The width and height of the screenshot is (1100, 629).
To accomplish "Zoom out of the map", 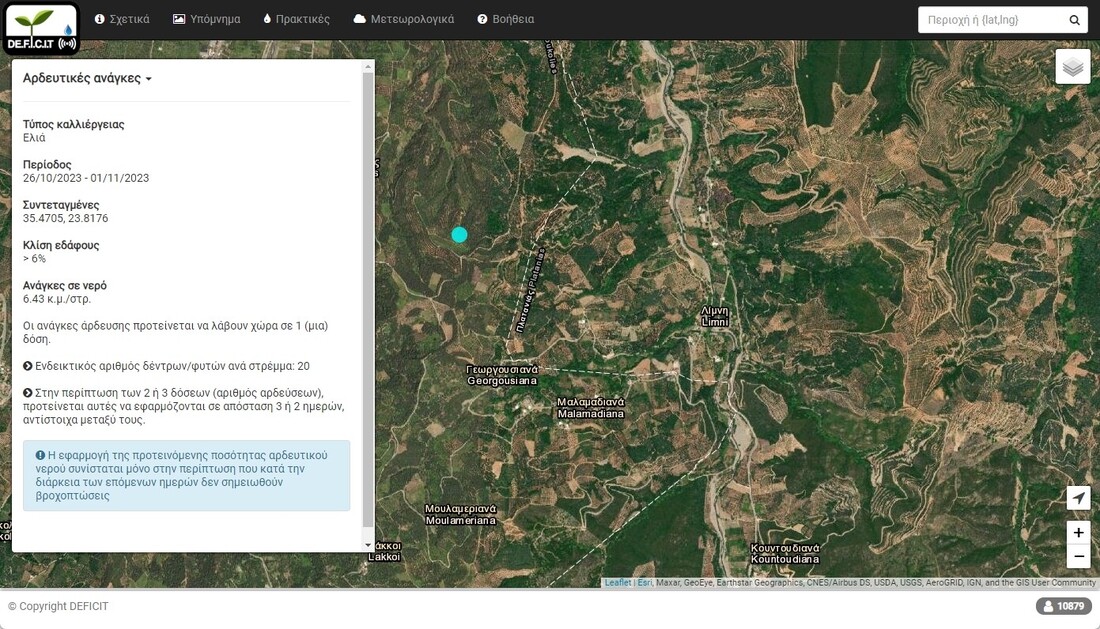I will 1078,556.
